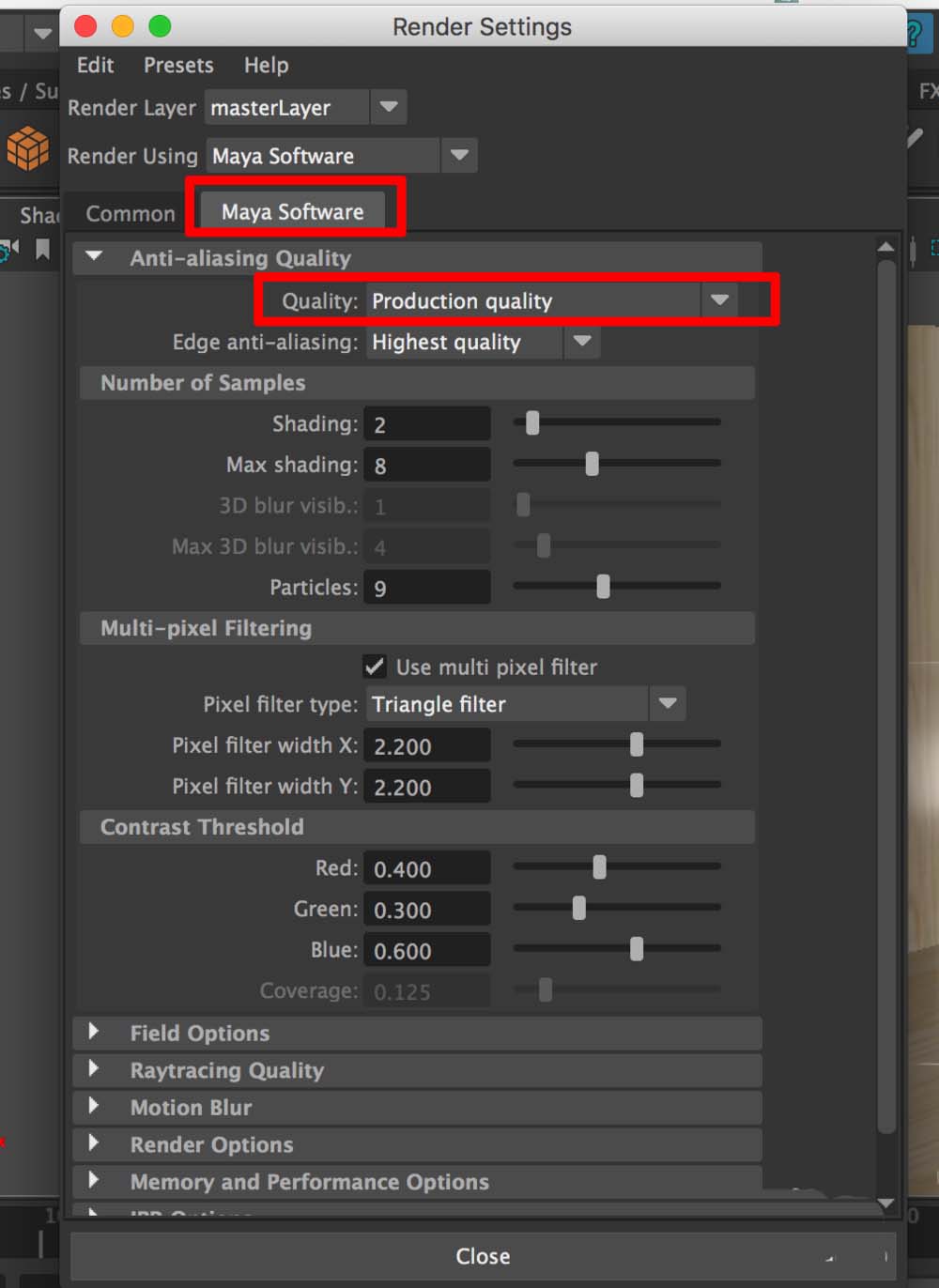Click the Max shading value field
The height and width of the screenshot is (1288, 939).
click(x=427, y=465)
